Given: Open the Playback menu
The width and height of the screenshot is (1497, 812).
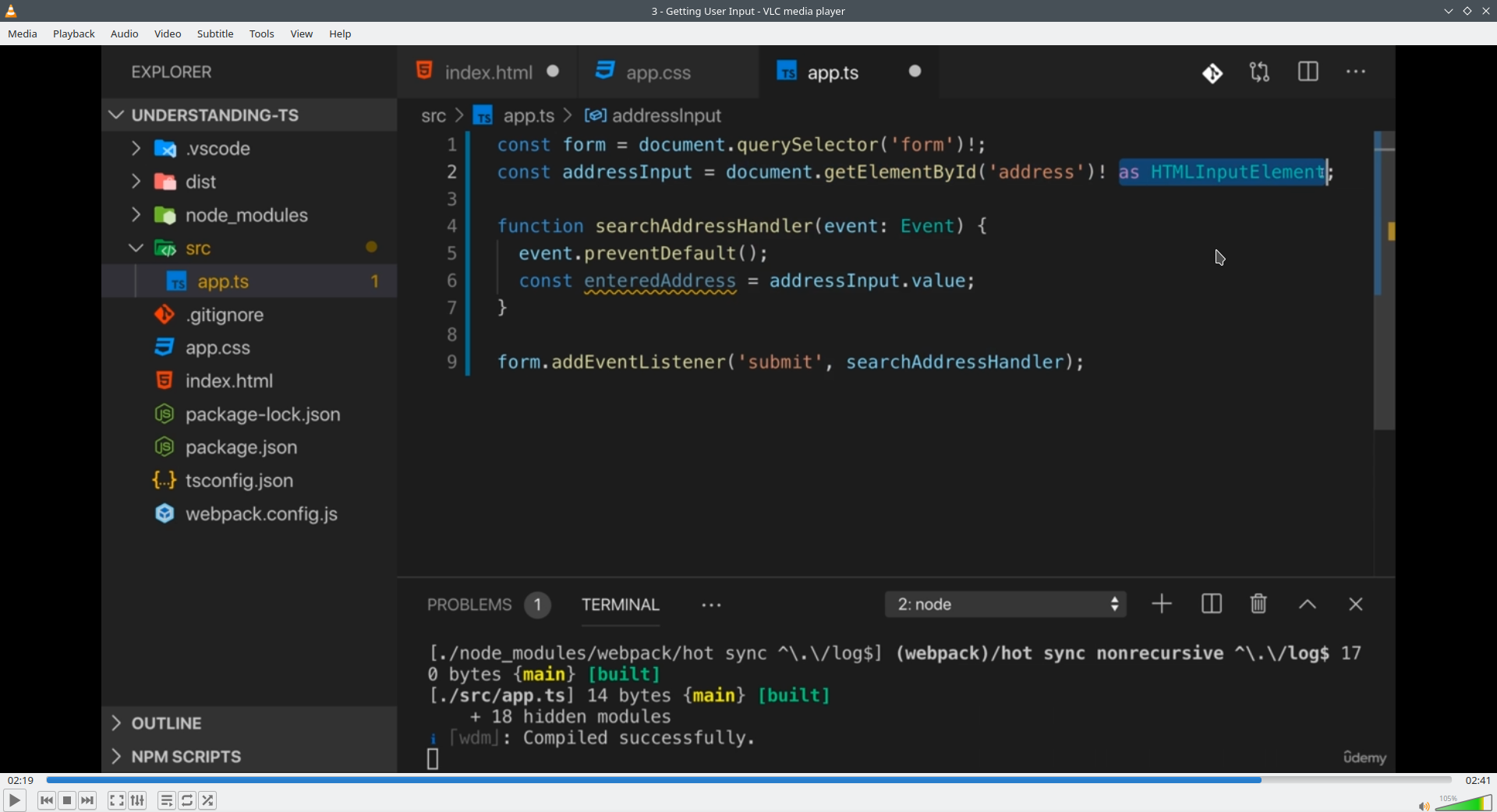Looking at the screenshot, I should tap(74, 34).
